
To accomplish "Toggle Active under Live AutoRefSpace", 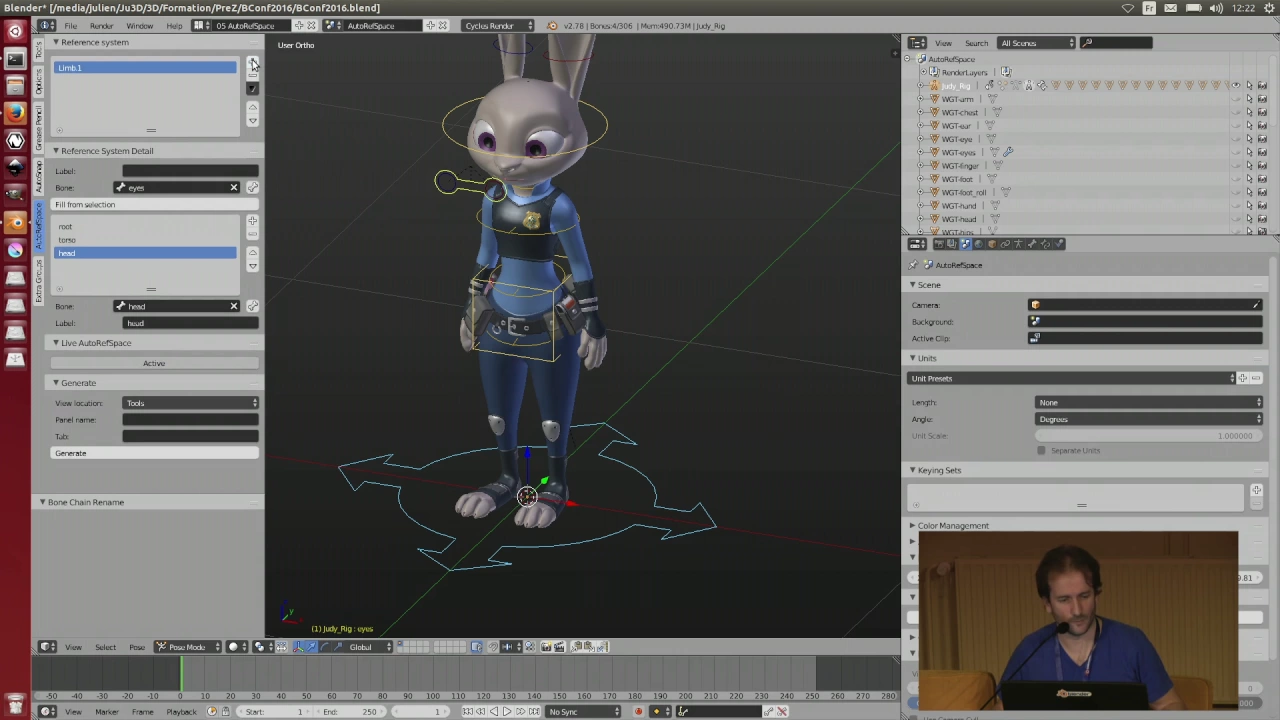I will (x=154, y=363).
